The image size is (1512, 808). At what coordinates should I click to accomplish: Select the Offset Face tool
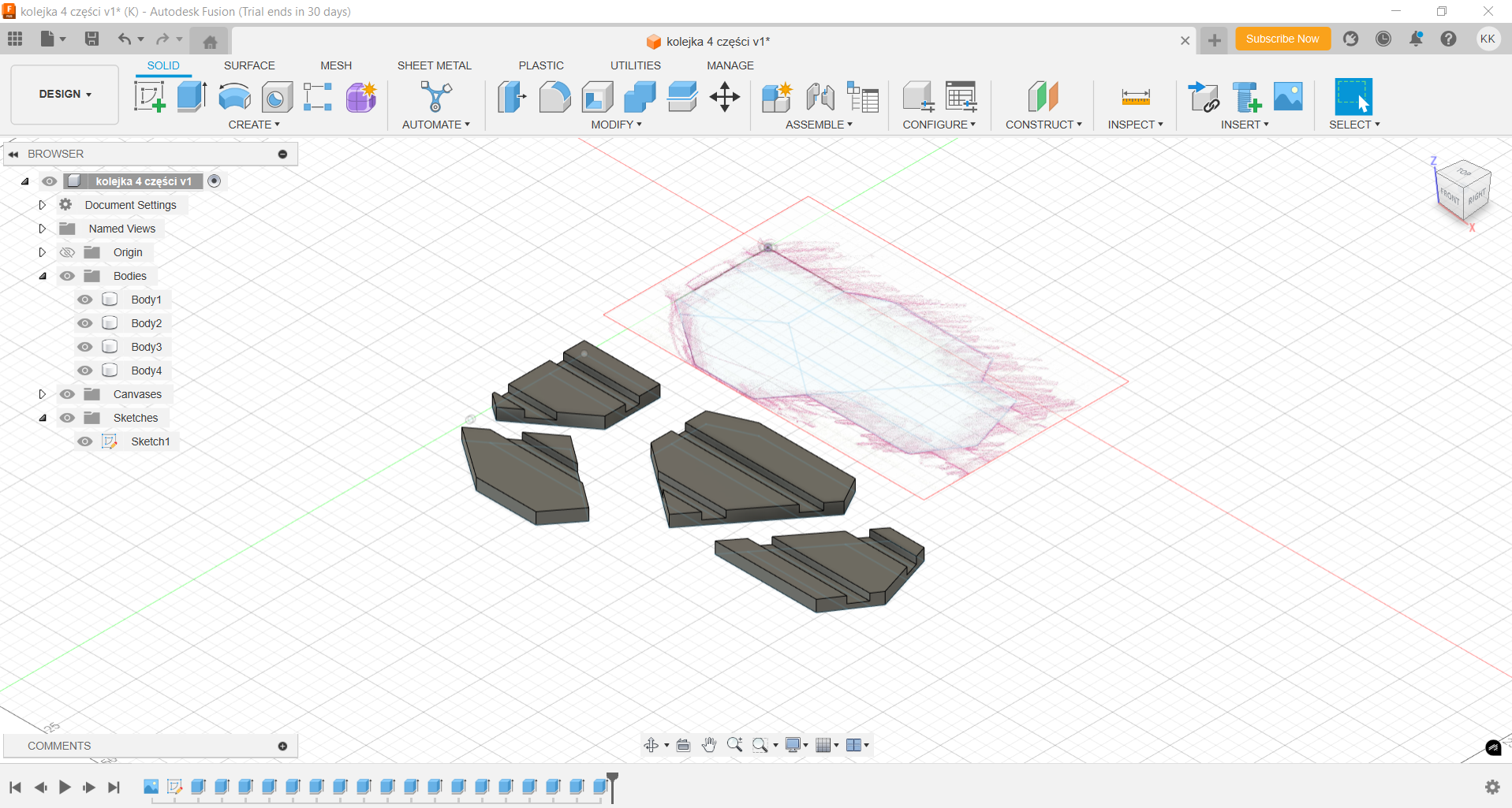(x=682, y=97)
